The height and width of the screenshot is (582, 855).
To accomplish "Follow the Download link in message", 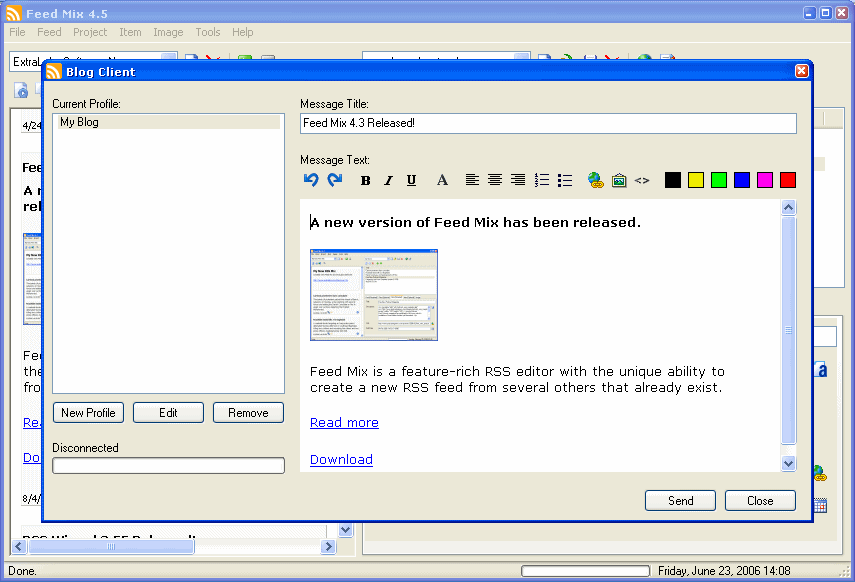I will 341,460.
